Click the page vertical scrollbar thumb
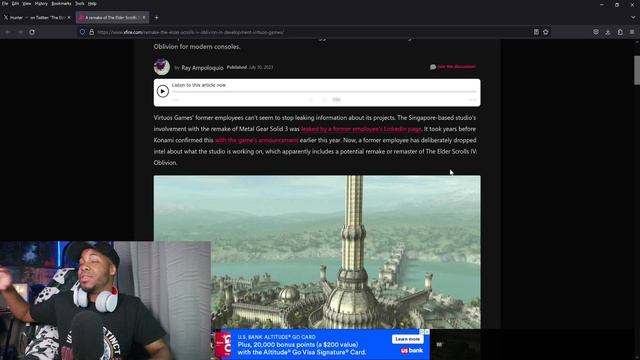This screenshot has height=360, width=640. click(637, 70)
